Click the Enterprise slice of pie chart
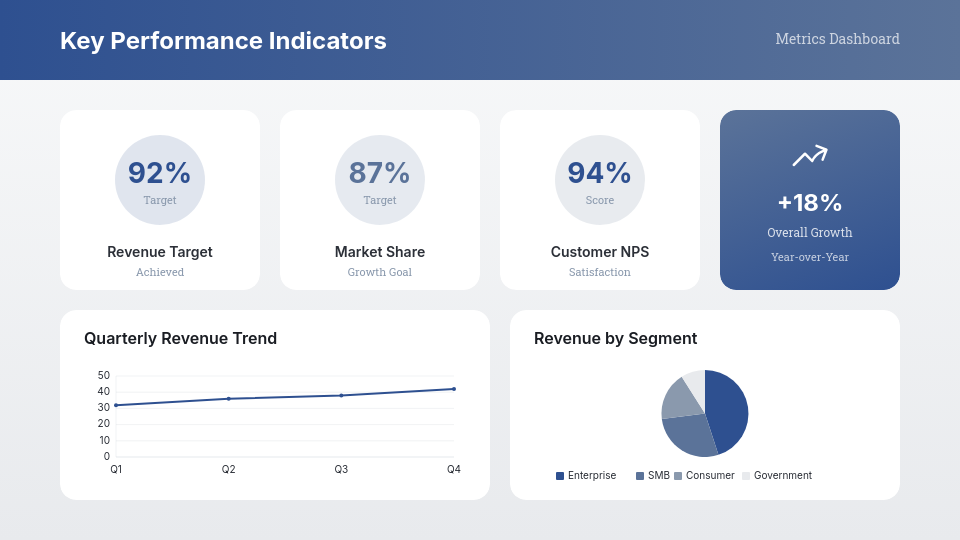The image size is (960, 540). pos(729,410)
